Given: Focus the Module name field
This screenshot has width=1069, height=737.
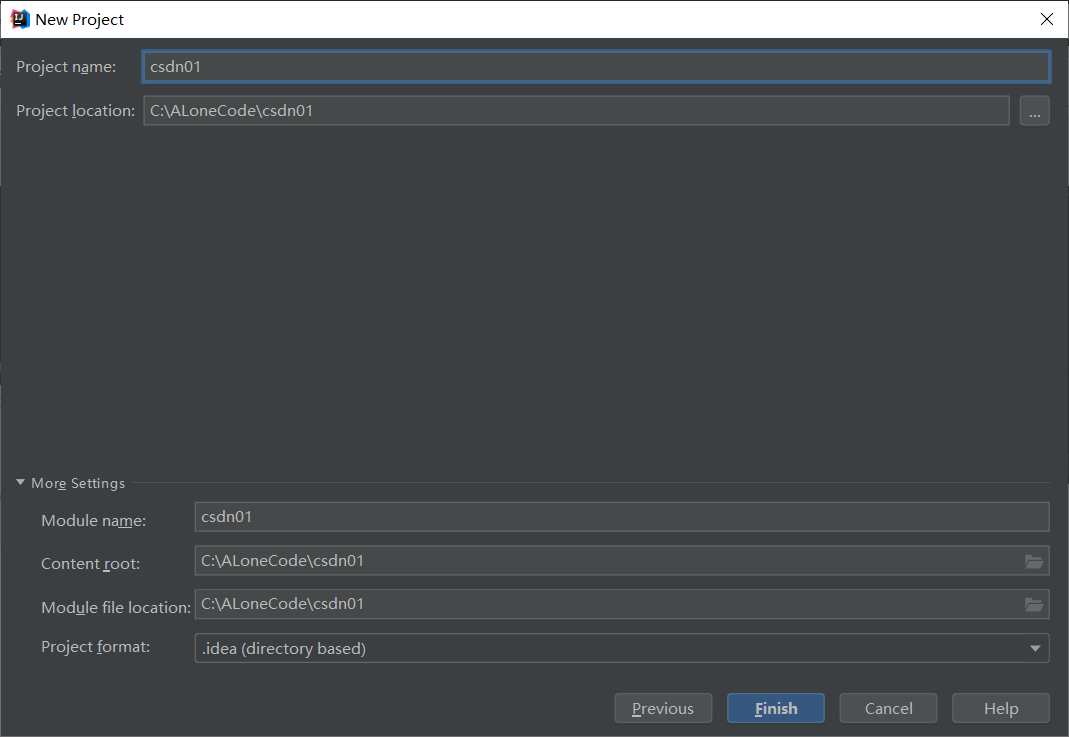Looking at the screenshot, I should click(622, 517).
